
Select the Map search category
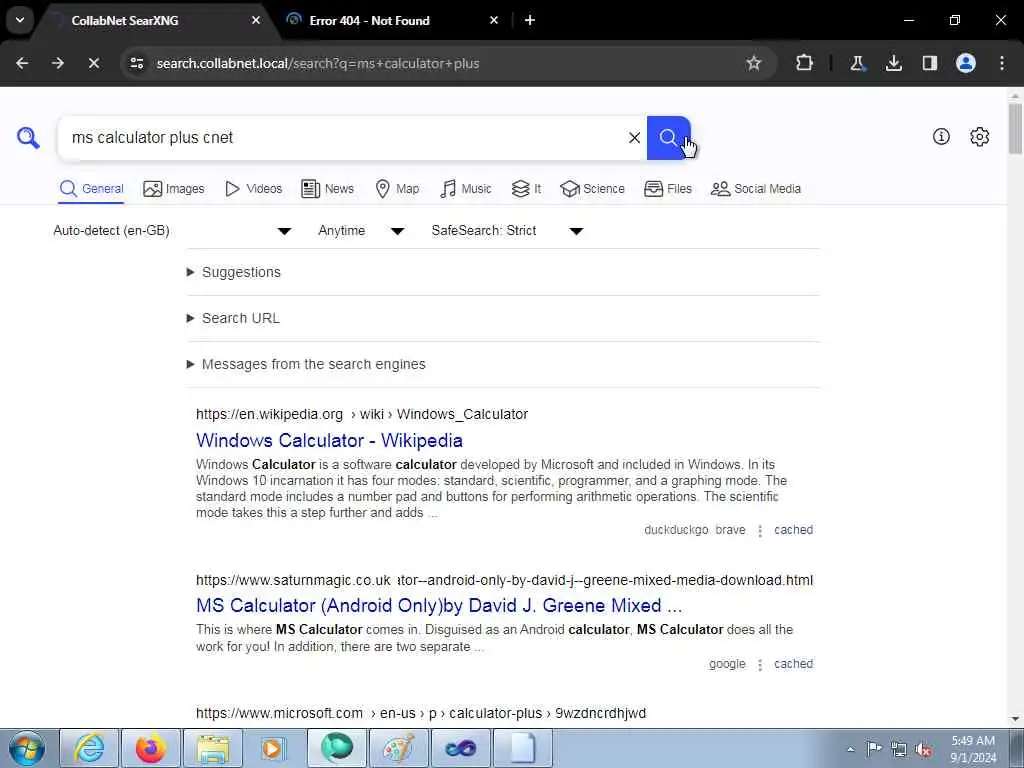tap(397, 189)
